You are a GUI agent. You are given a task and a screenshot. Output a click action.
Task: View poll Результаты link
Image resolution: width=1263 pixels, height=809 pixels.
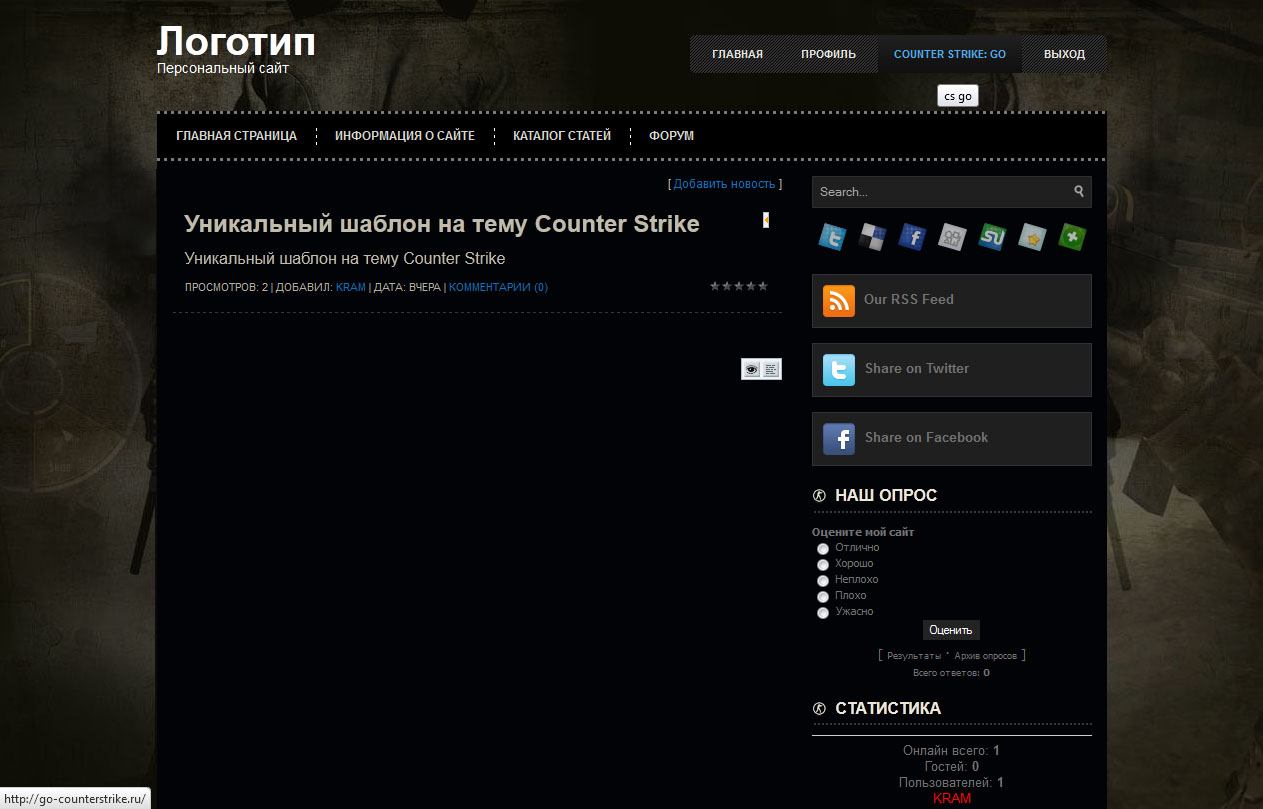(x=914, y=656)
